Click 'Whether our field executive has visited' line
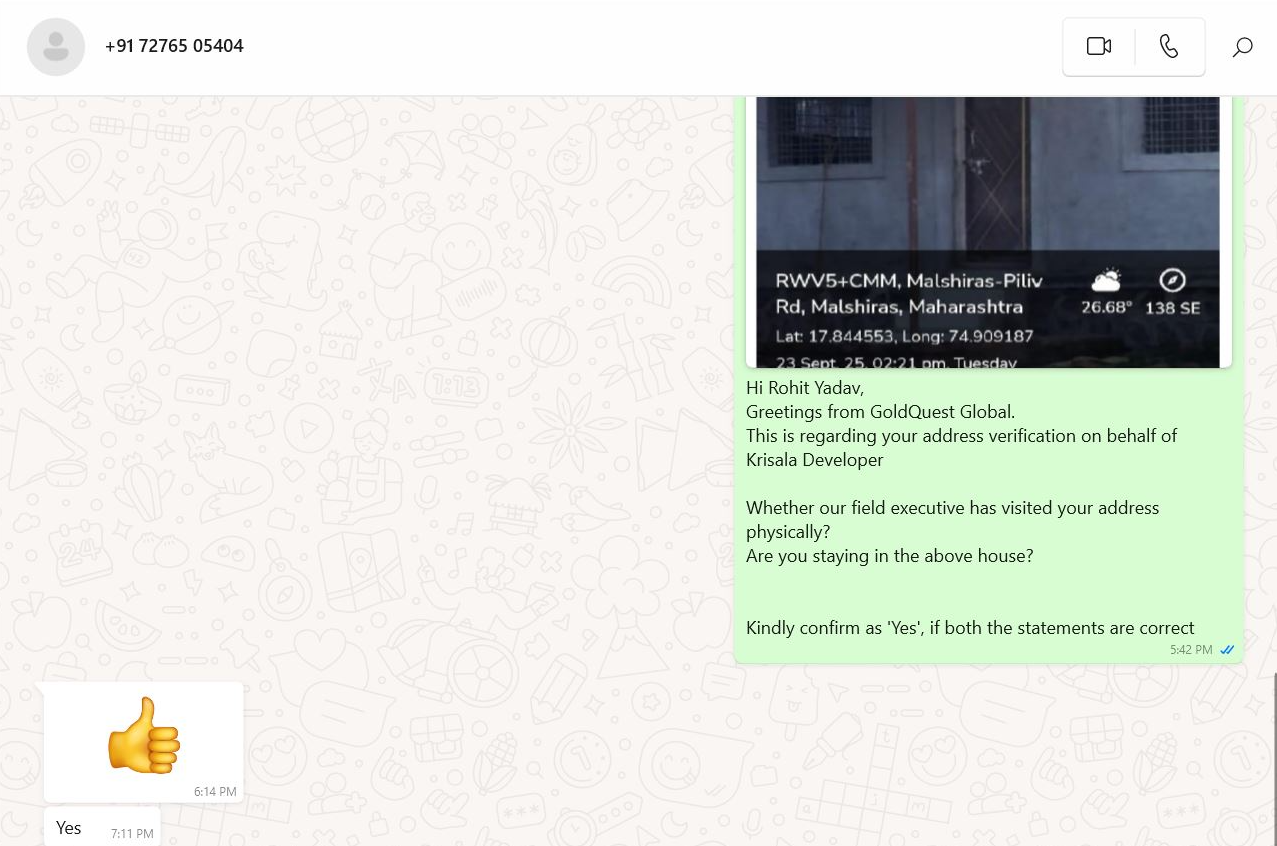Image resolution: width=1277 pixels, height=846 pixels. (953, 508)
